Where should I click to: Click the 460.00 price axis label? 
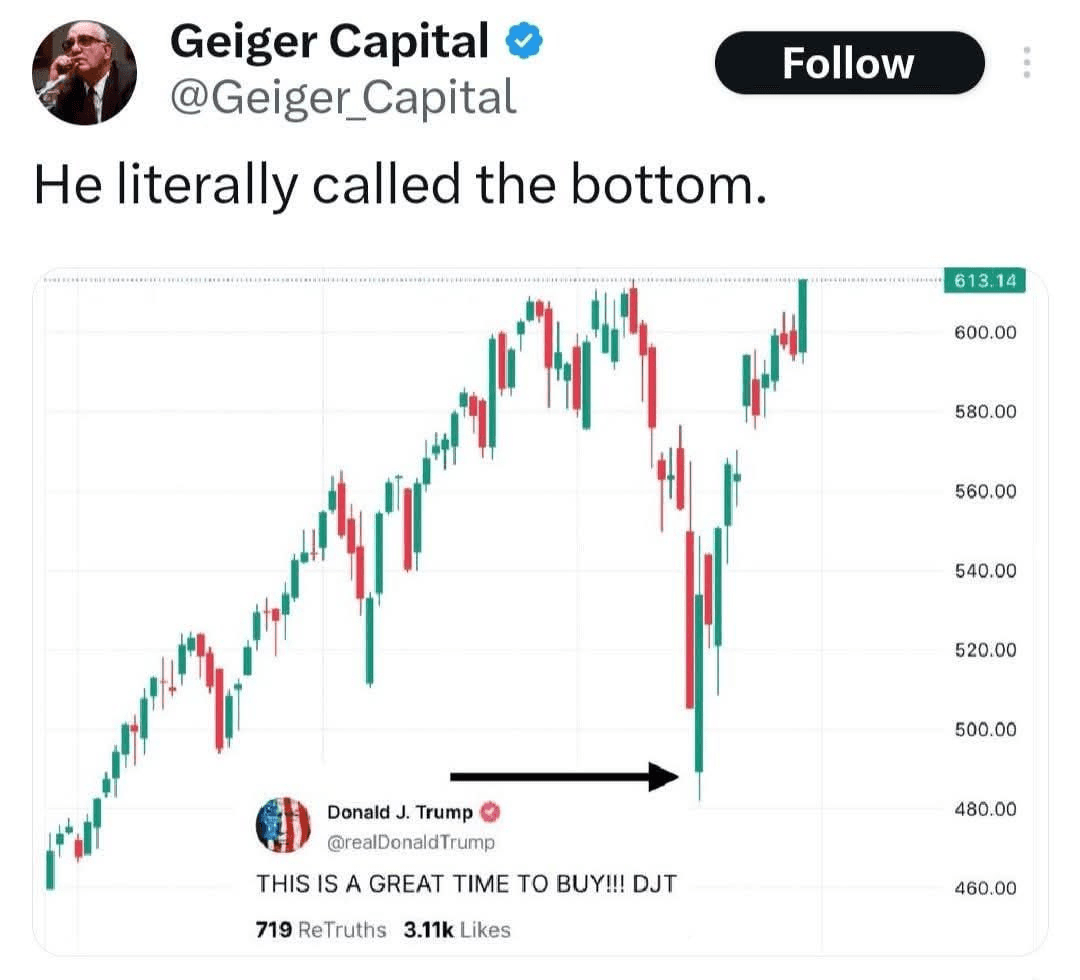click(x=985, y=888)
